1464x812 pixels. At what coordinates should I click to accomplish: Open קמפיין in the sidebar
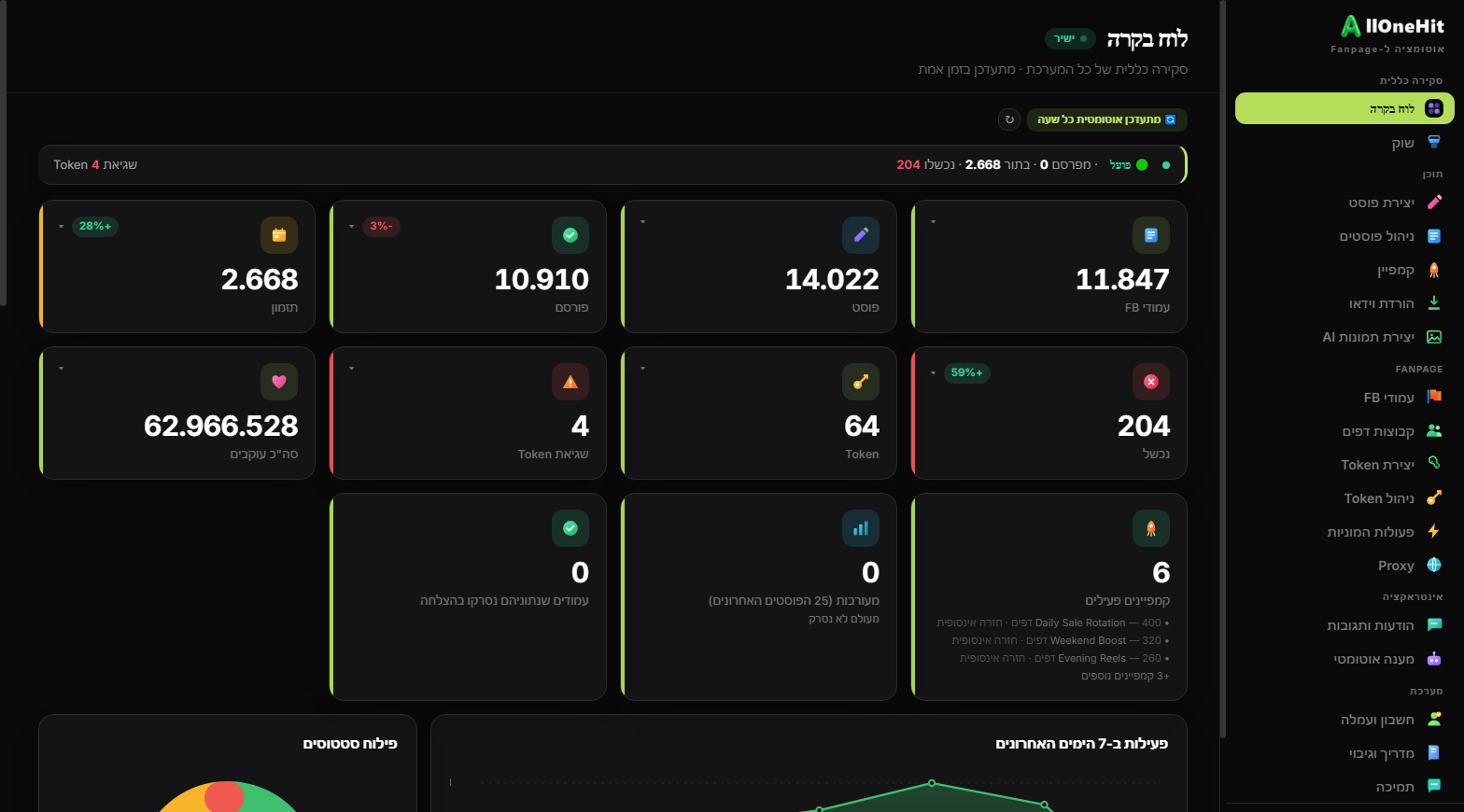click(1344, 270)
